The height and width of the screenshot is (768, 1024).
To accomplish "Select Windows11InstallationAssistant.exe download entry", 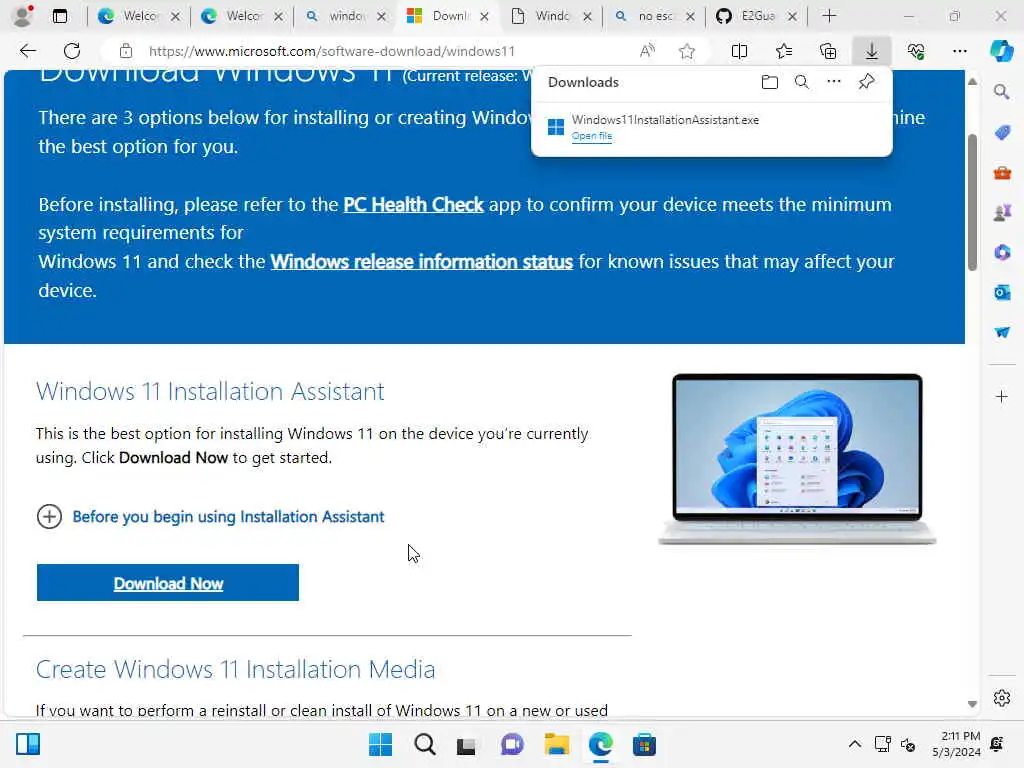I will pyautogui.click(x=712, y=127).
